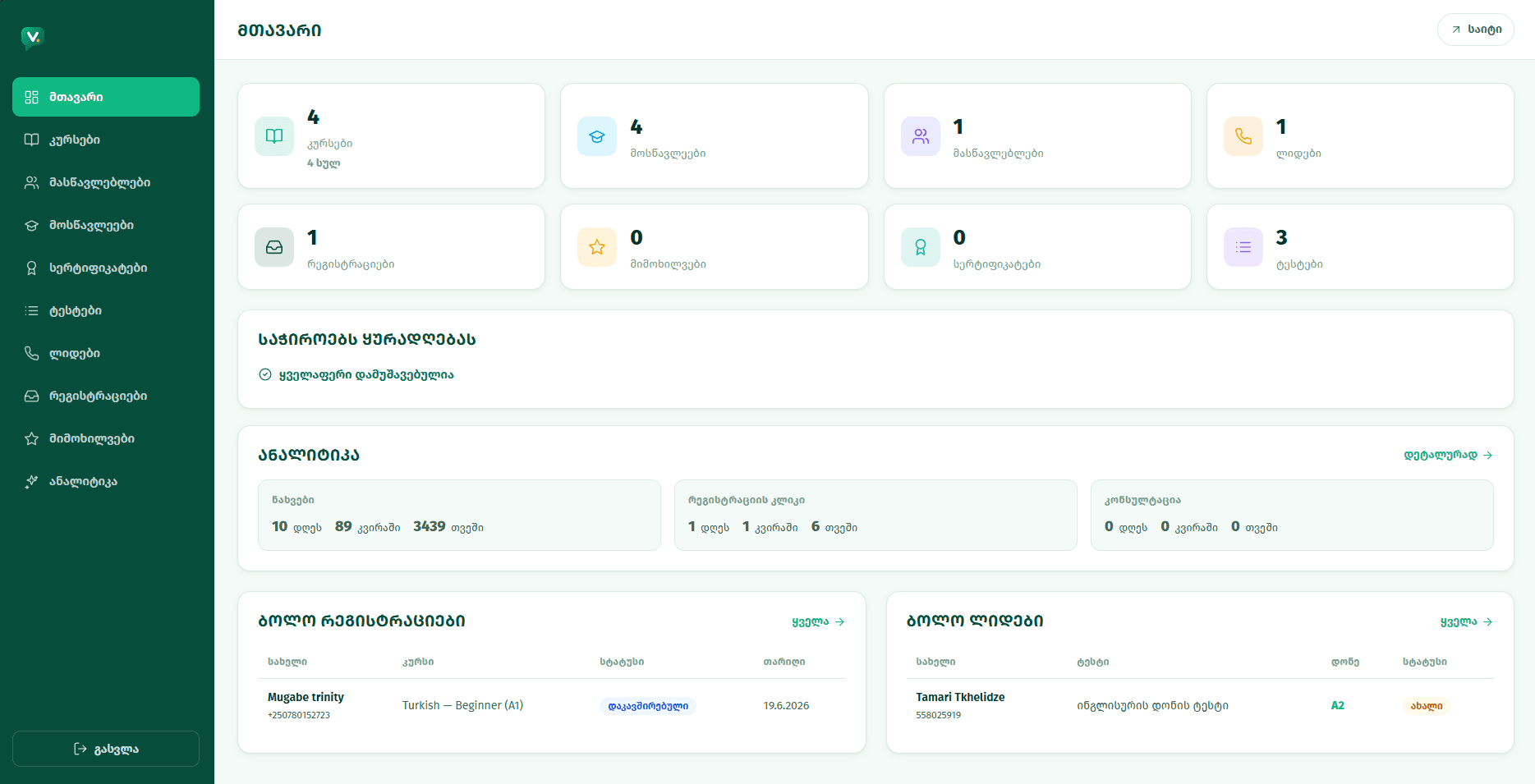Click the people icon beside მასწავლებლები in sidebar
The height and width of the screenshot is (784, 1535).
[x=31, y=182]
